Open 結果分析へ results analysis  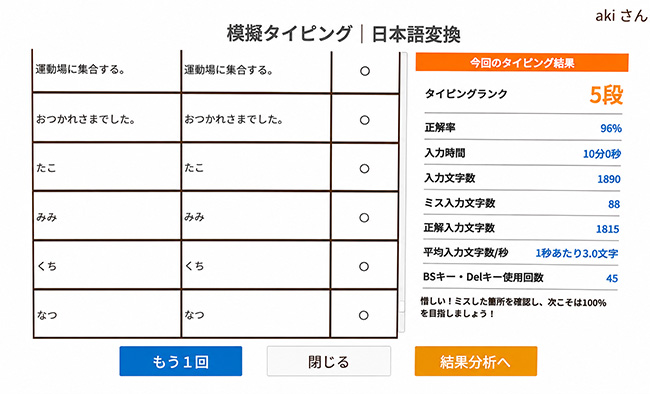[476, 361]
